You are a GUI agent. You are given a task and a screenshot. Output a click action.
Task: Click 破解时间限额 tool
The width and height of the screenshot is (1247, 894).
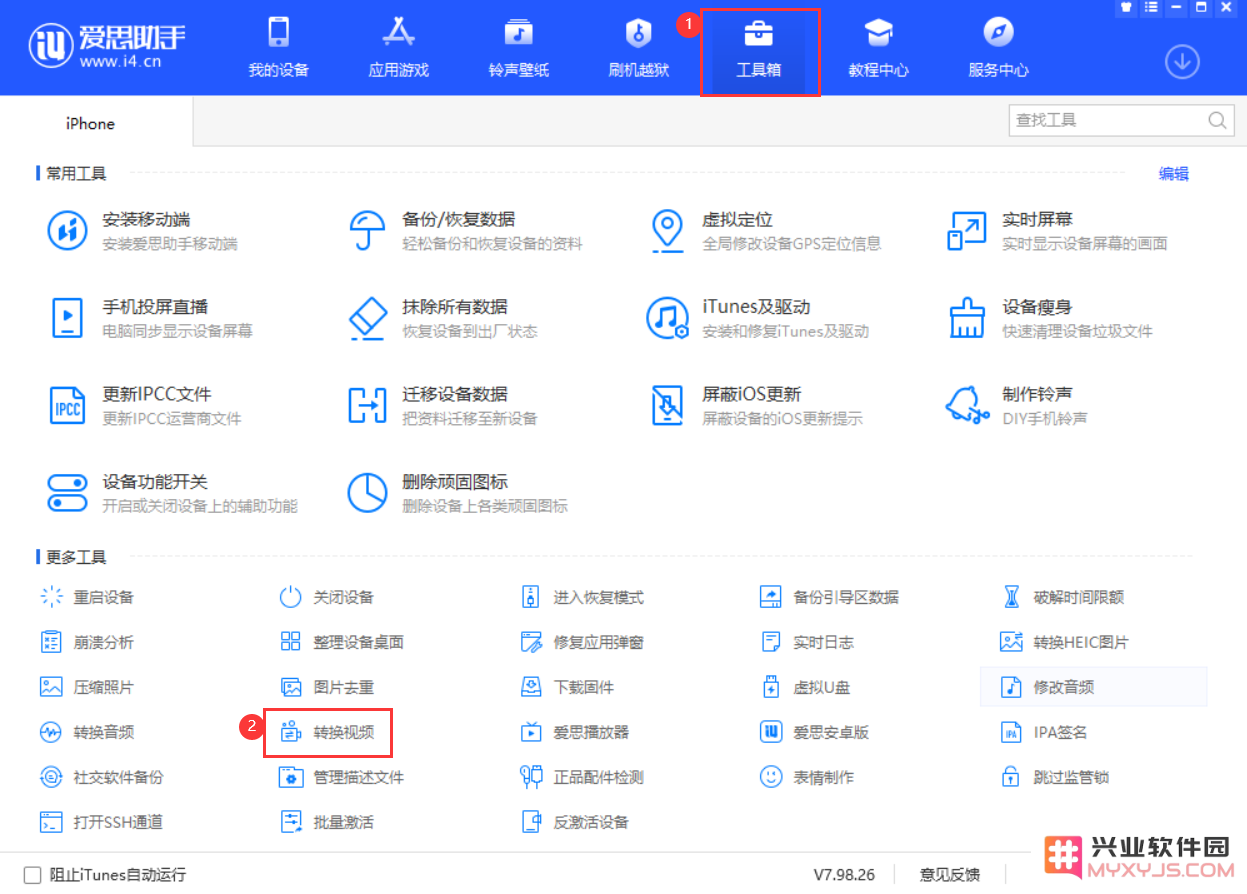(x=1062, y=597)
